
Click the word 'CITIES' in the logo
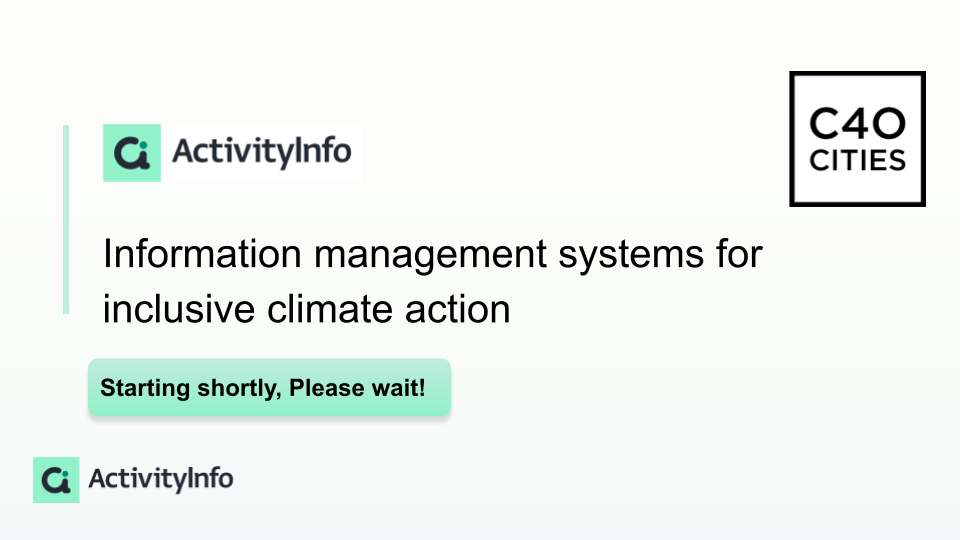coord(857,161)
